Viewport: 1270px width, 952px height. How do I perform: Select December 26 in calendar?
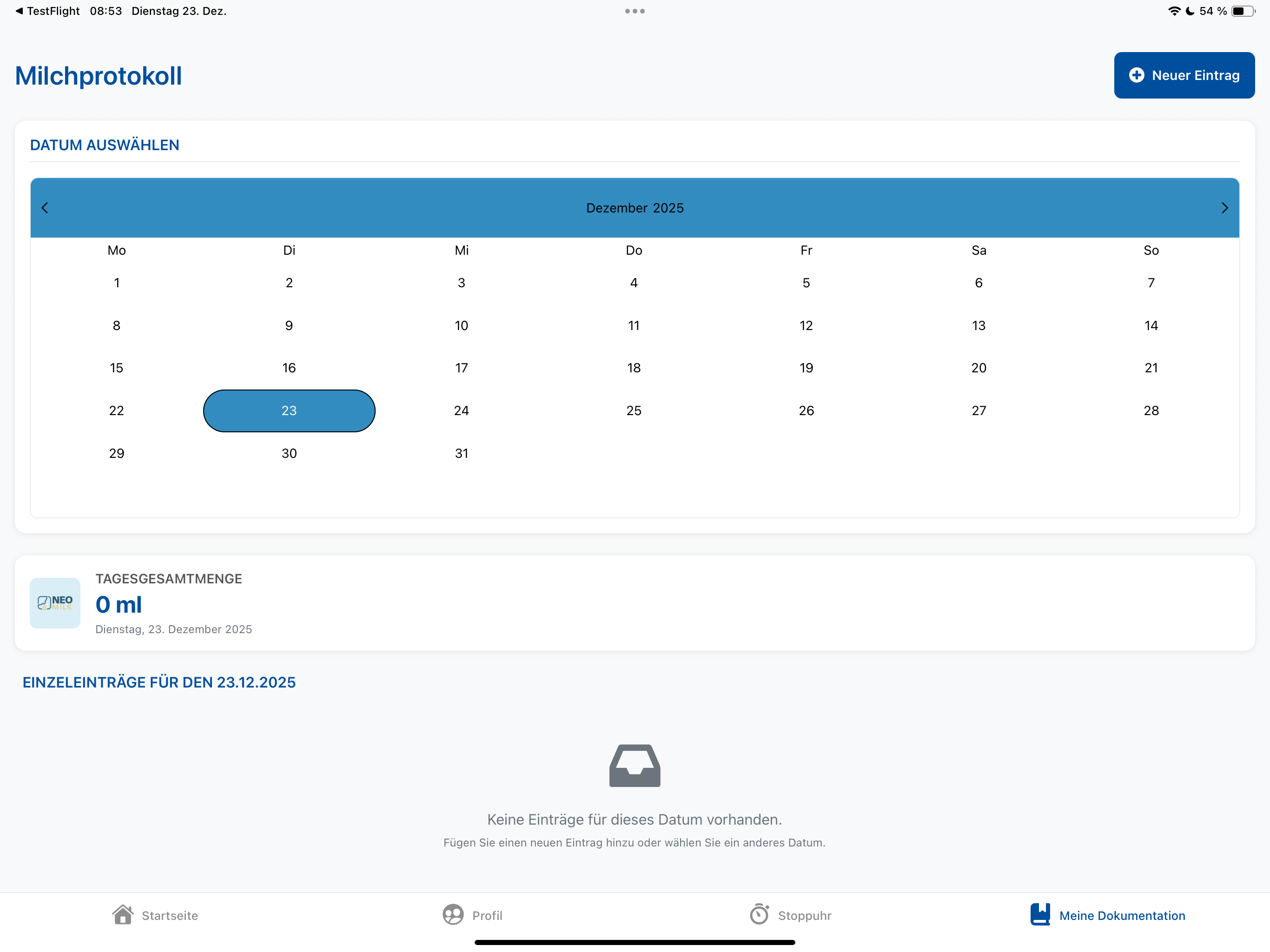tap(806, 410)
